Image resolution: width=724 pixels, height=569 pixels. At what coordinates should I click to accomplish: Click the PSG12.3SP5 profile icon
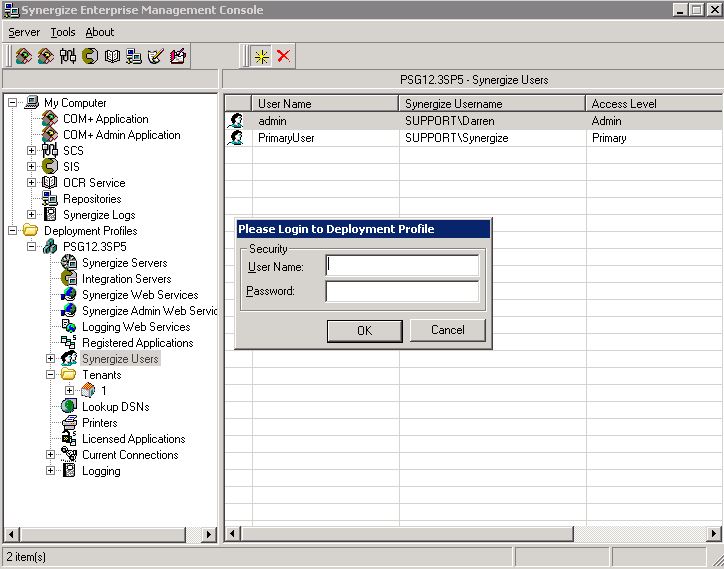(50, 246)
